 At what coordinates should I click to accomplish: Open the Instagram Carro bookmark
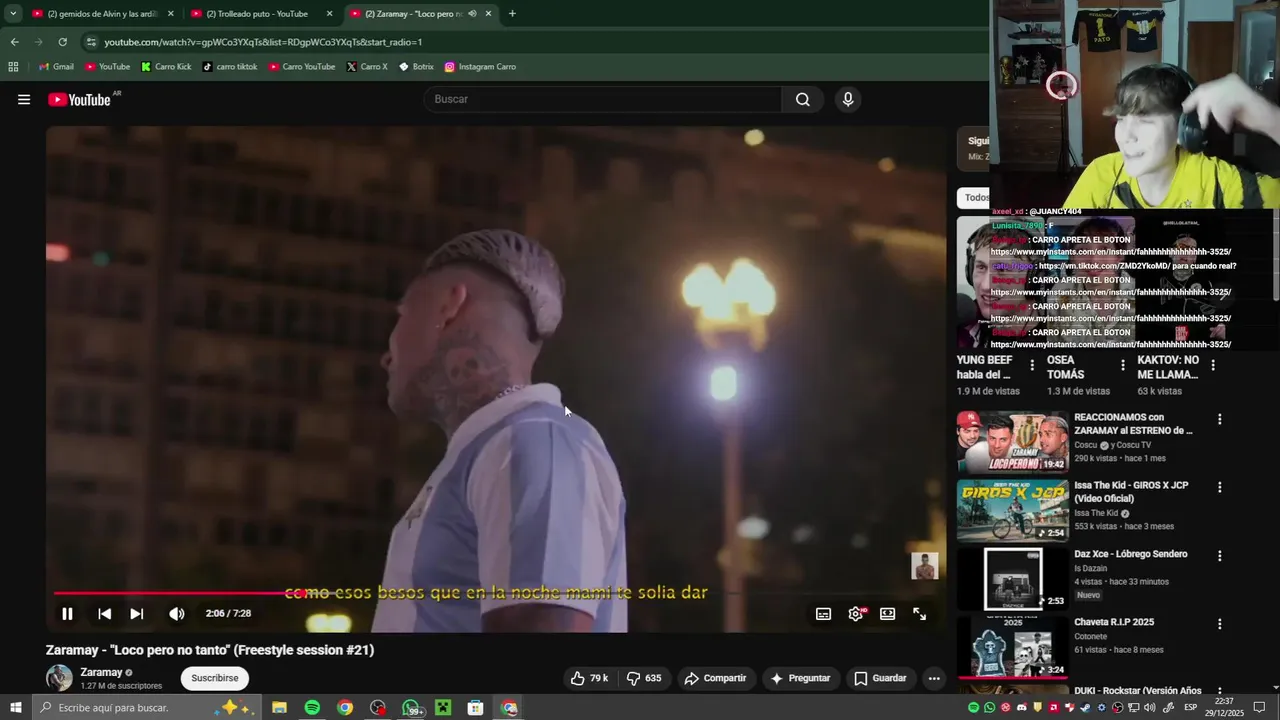(x=480, y=67)
